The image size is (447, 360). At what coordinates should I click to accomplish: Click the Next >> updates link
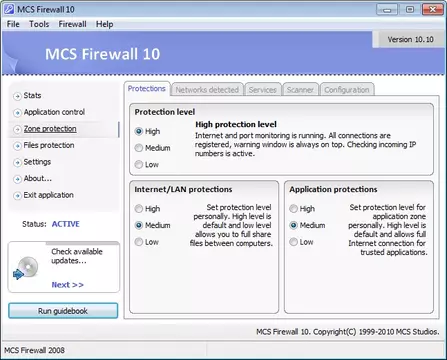pyautogui.click(x=68, y=285)
